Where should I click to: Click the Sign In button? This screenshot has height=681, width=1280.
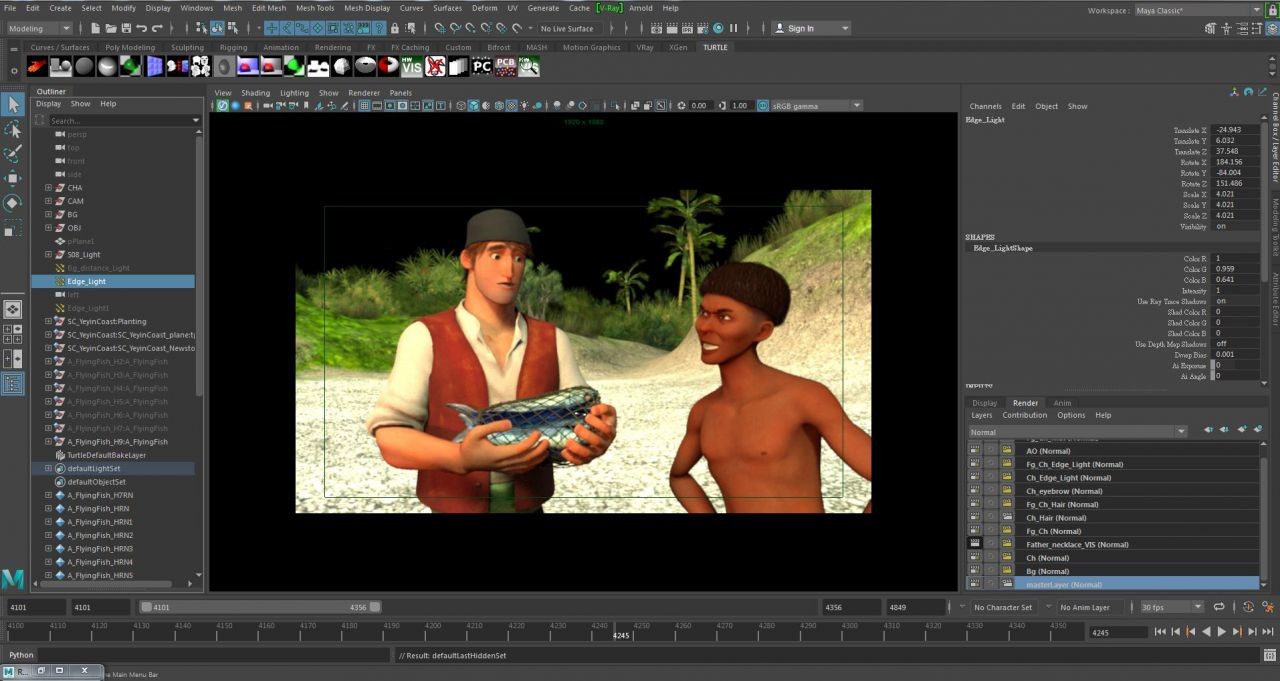800,28
